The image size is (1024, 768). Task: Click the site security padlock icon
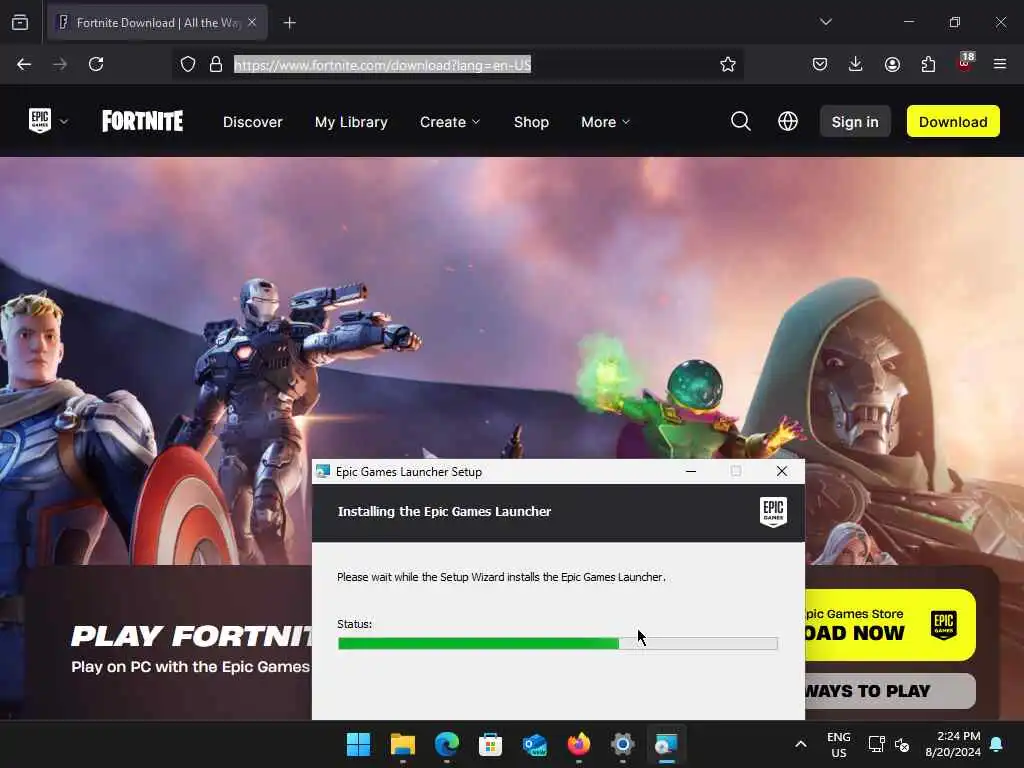pos(216,64)
